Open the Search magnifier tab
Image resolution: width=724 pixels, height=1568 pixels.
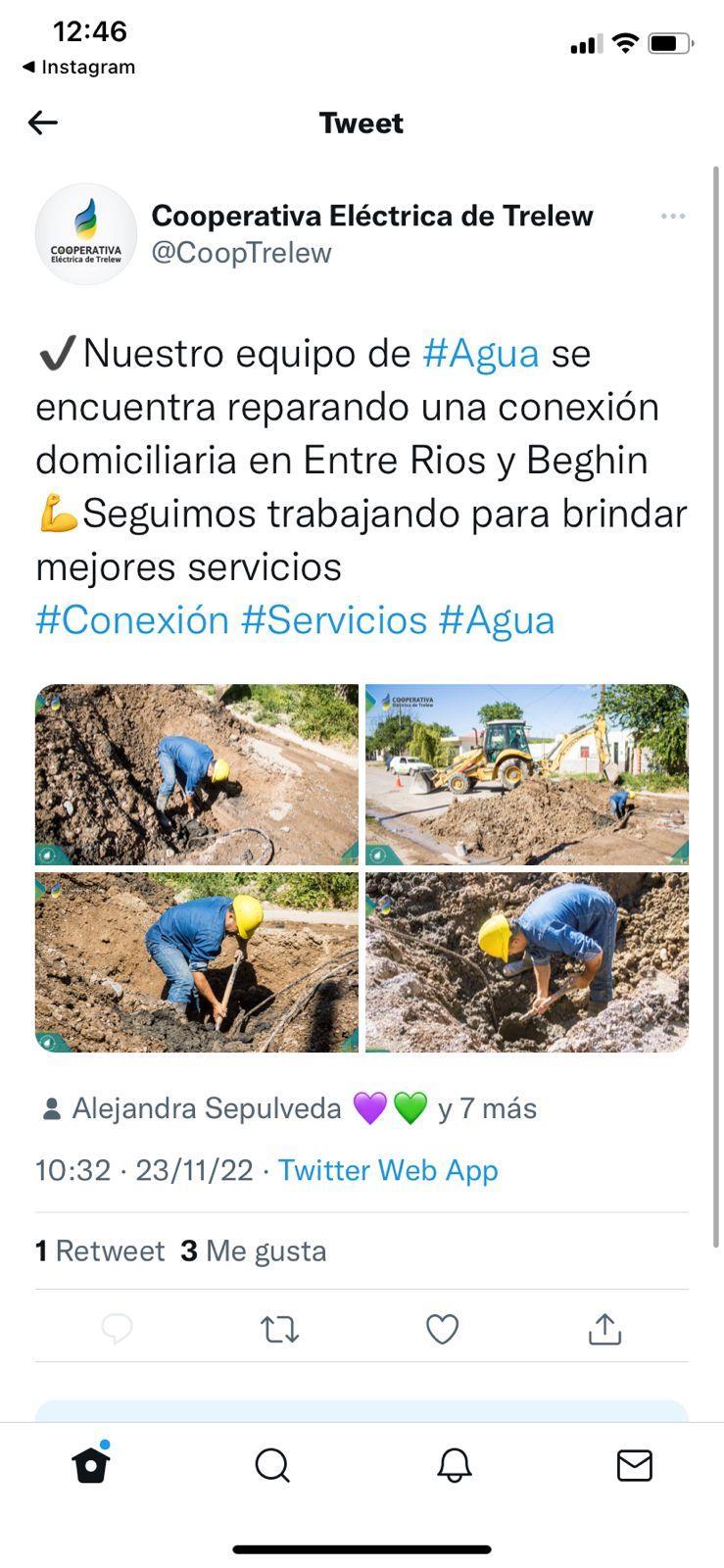[x=272, y=1466]
